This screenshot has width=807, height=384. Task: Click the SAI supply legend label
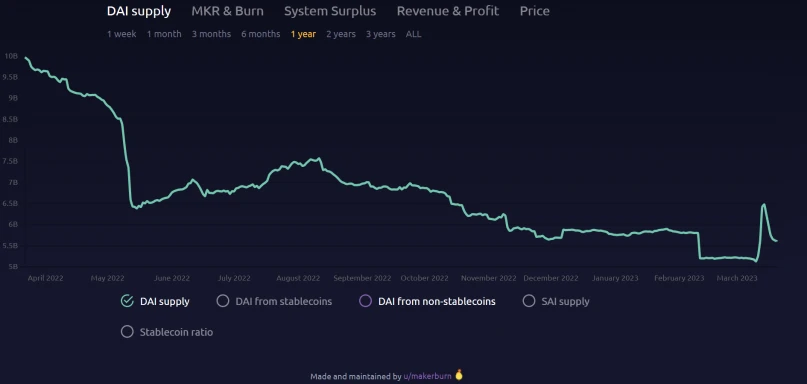click(566, 302)
